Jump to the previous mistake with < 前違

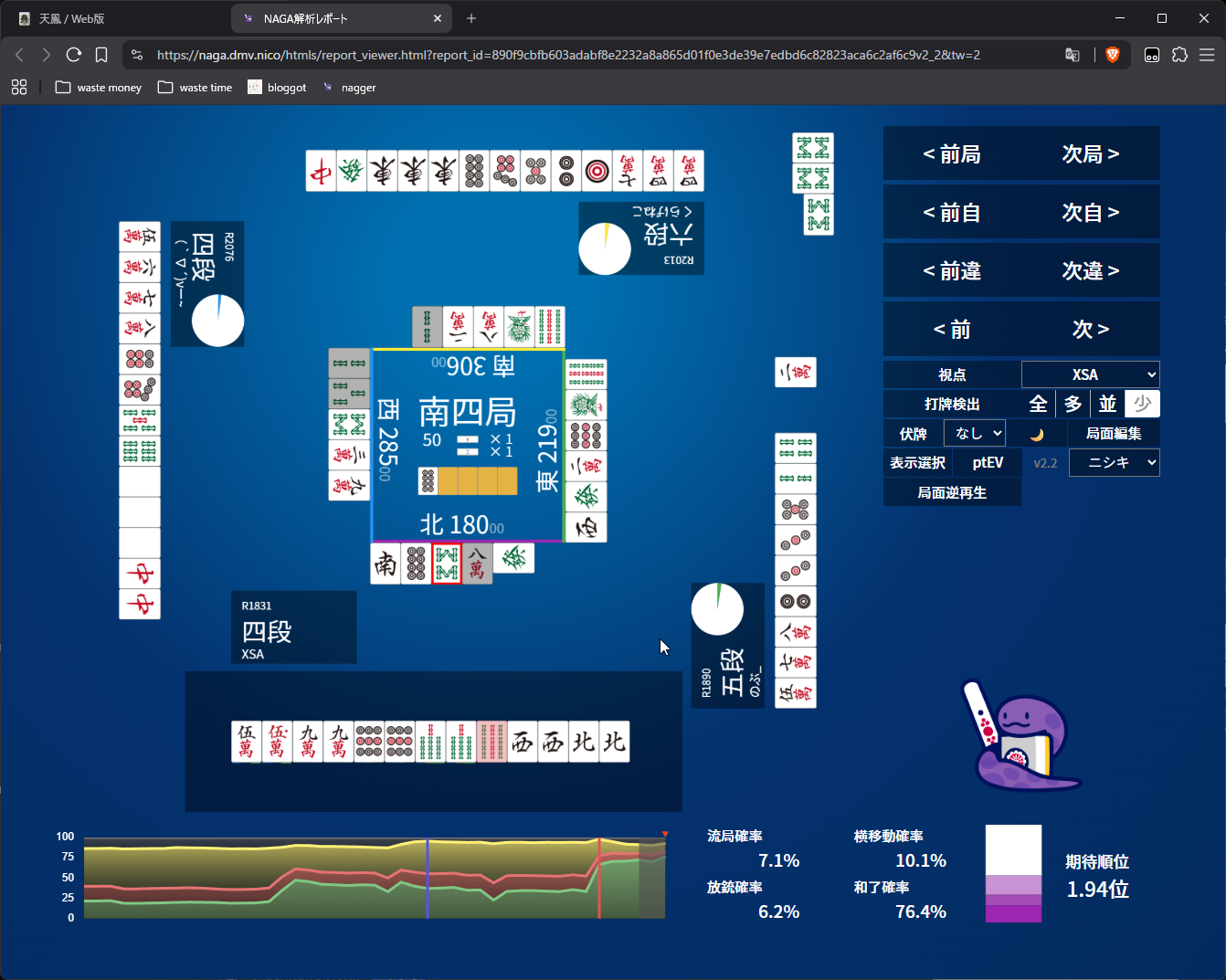952,271
